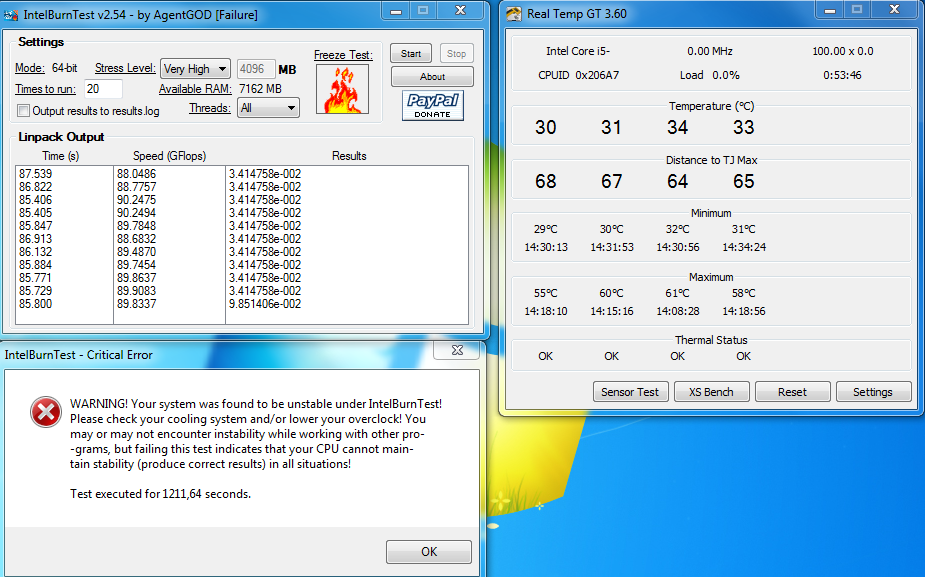Select the speed value 88.0486
The height and width of the screenshot is (577, 925).
click(136, 174)
